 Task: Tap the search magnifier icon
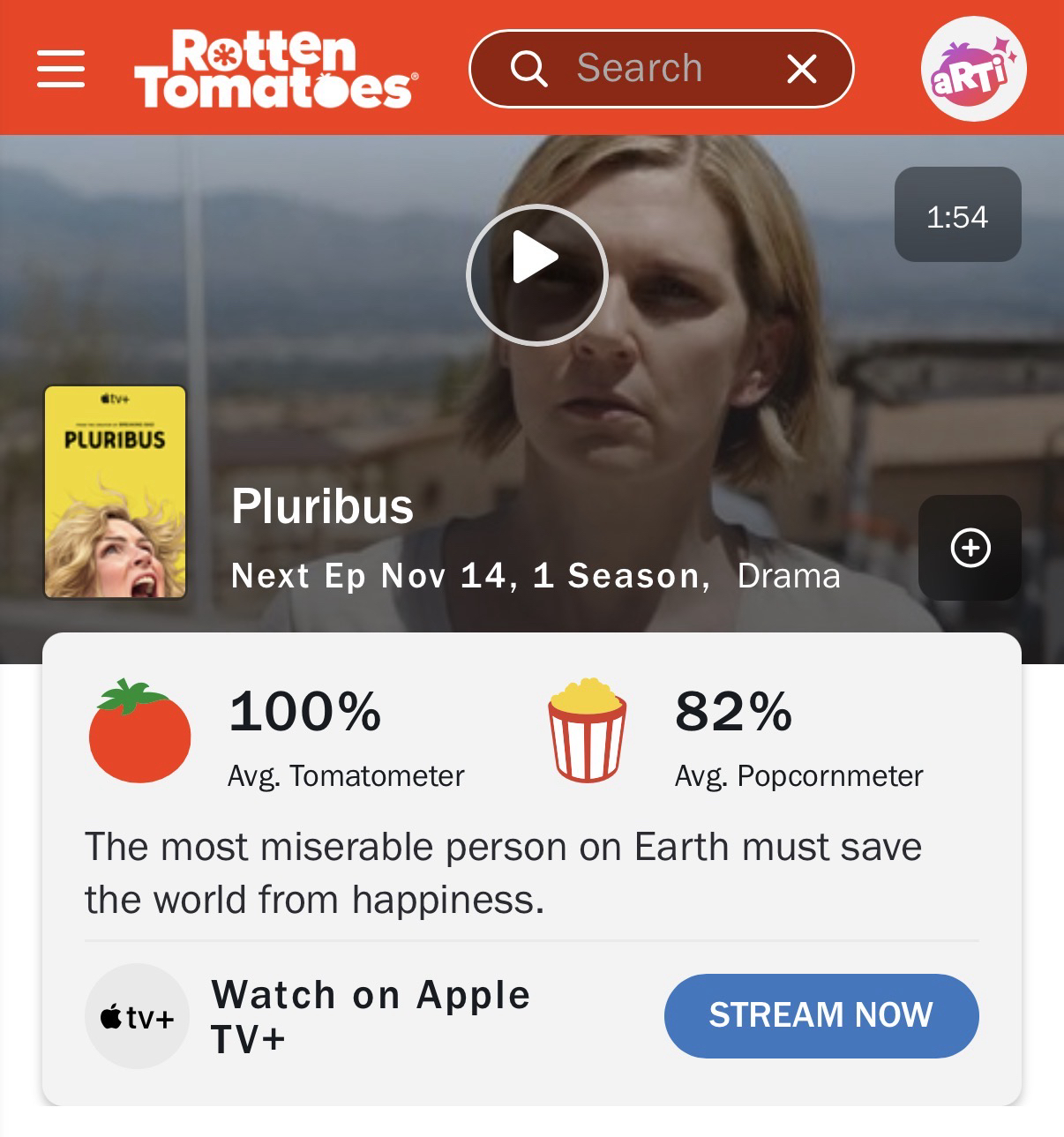point(529,68)
